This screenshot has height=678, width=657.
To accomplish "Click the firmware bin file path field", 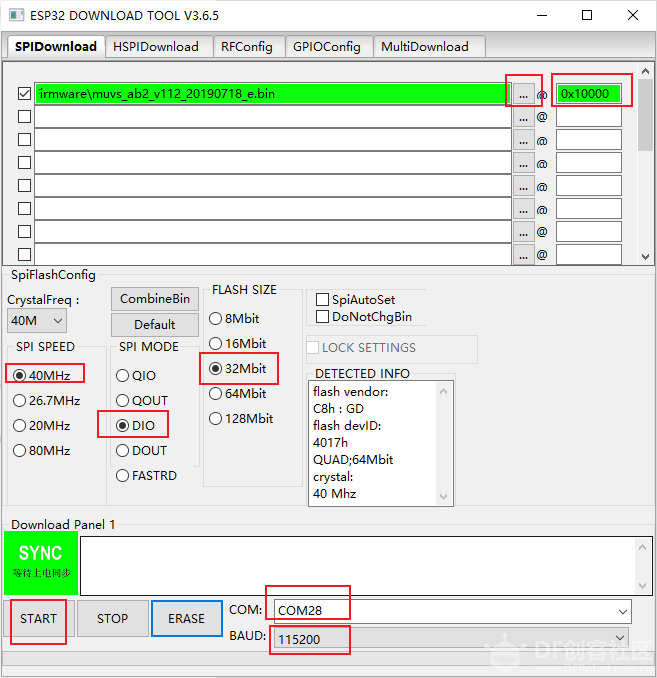I will (273, 94).
